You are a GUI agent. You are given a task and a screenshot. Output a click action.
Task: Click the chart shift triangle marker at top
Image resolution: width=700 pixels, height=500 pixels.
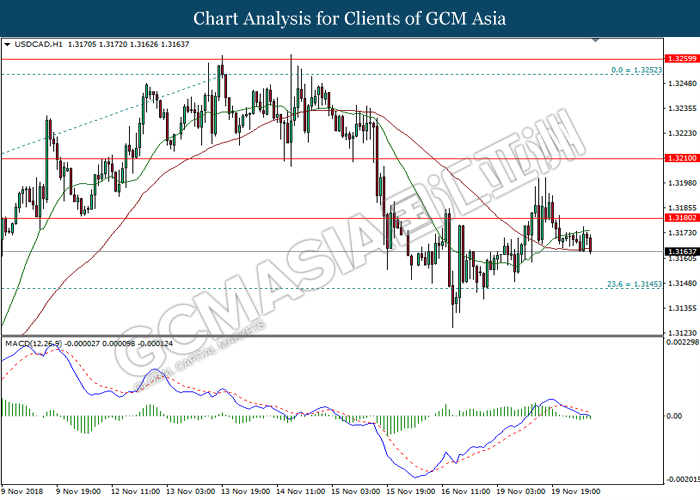pos(597,43)
